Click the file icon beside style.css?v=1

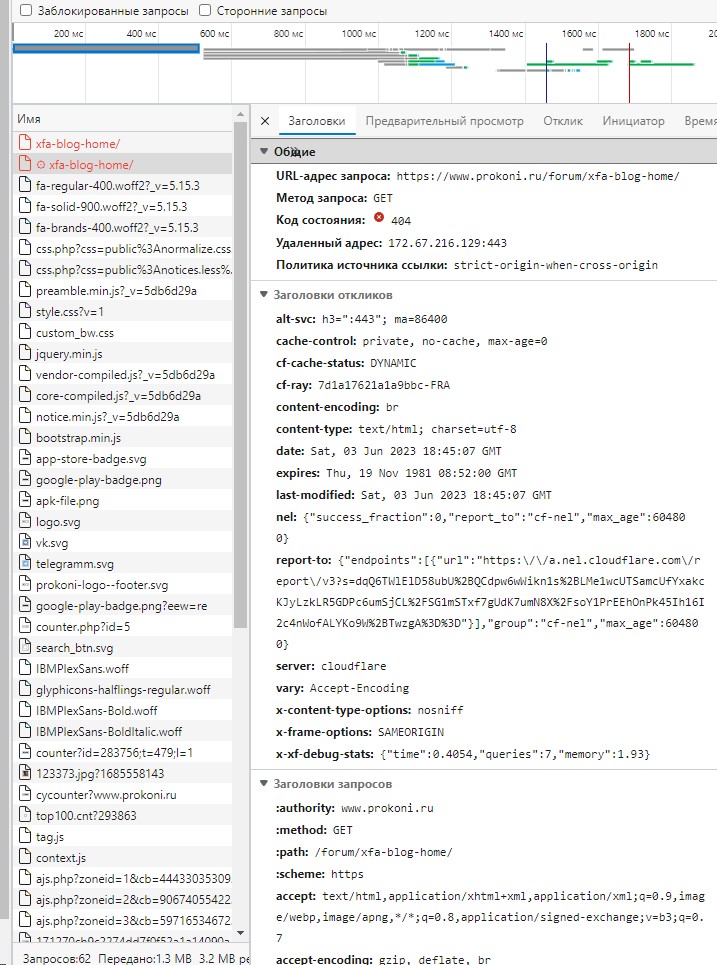(26, 312)
